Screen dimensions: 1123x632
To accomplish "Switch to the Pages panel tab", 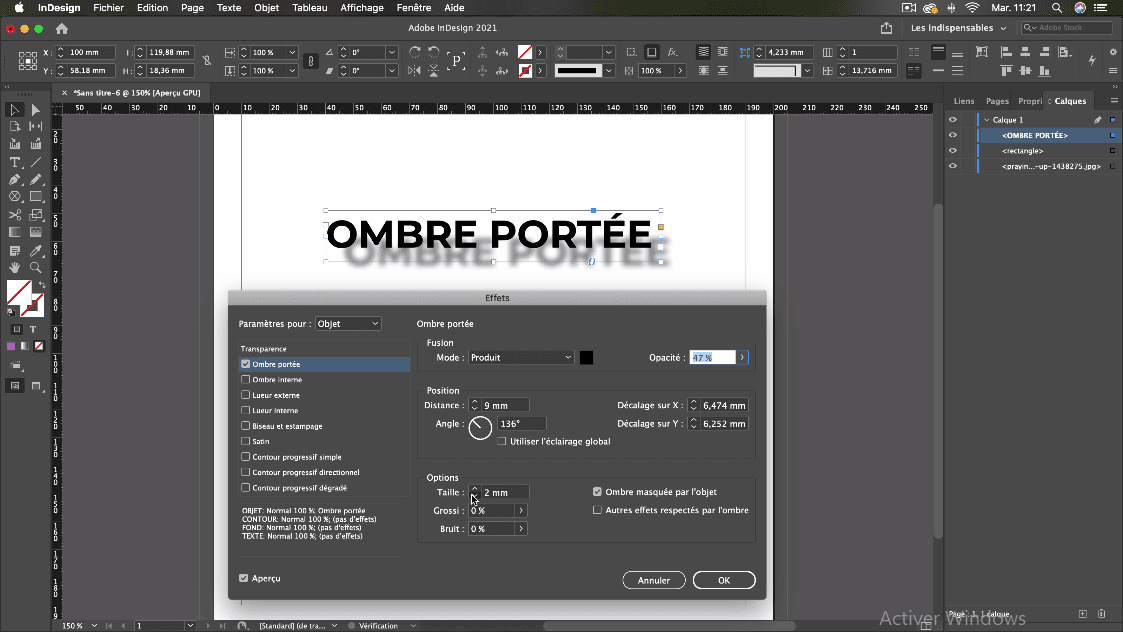I will click(x=997, y=101).
